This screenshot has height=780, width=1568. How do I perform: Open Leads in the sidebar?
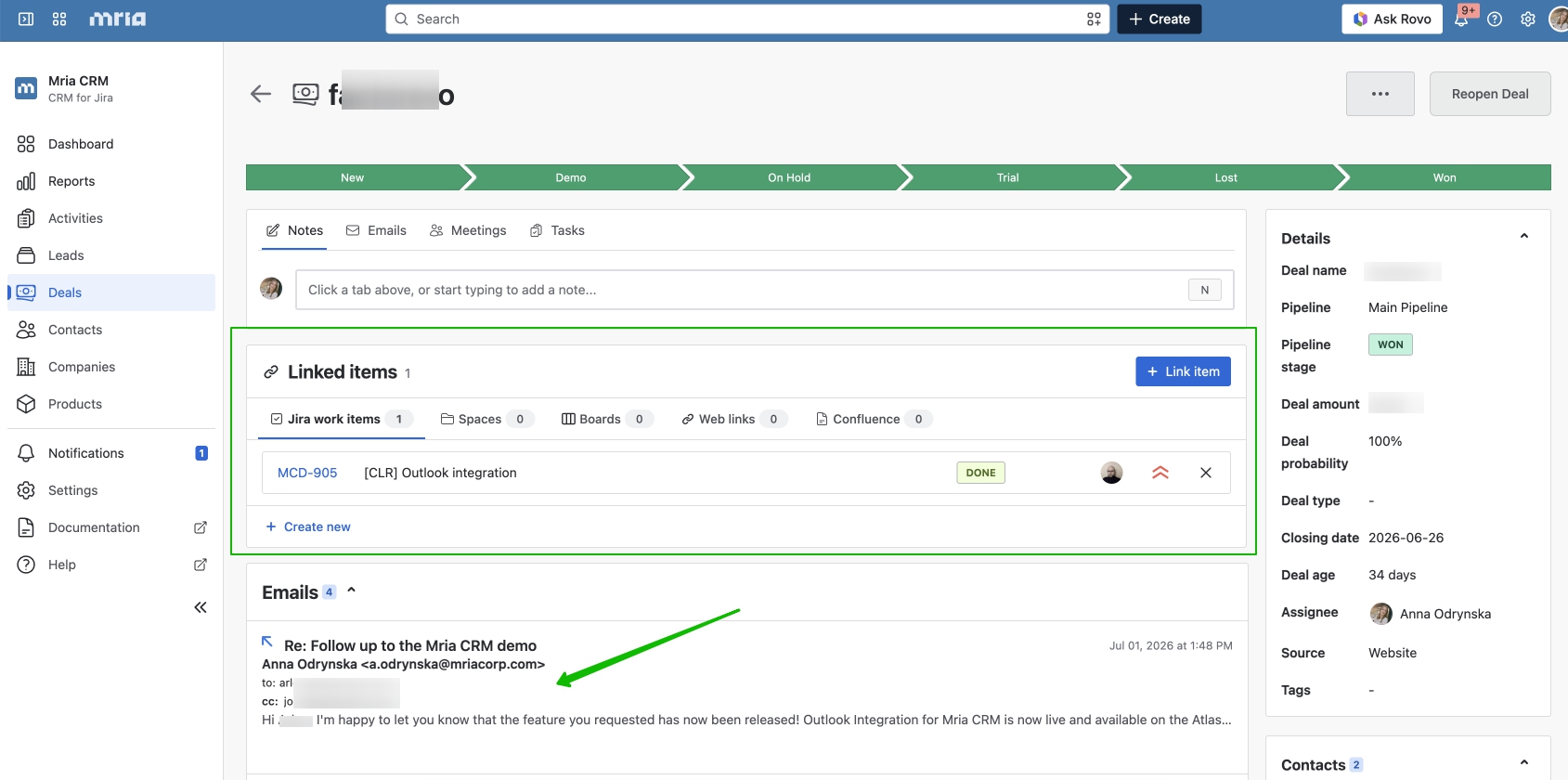click(111, 255)
